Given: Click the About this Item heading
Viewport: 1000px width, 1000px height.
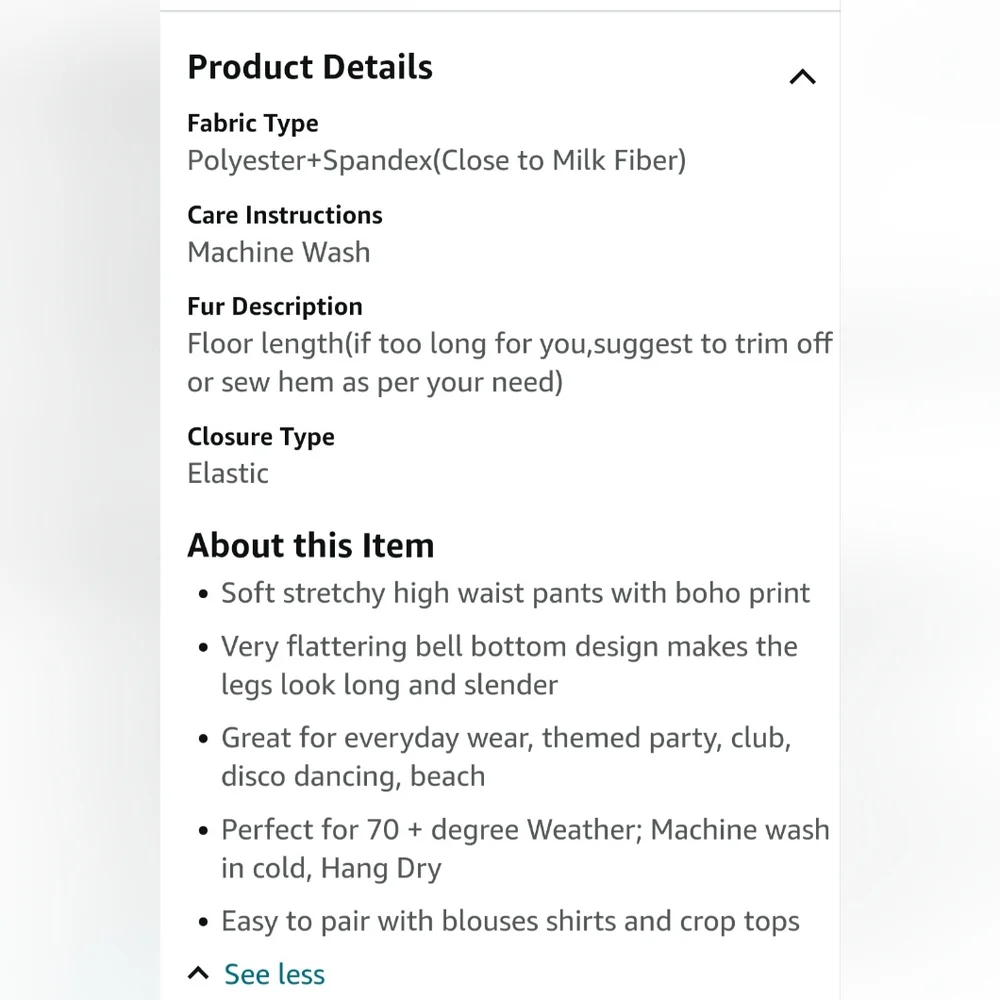Looking at the screenshot, I should 311,545.
